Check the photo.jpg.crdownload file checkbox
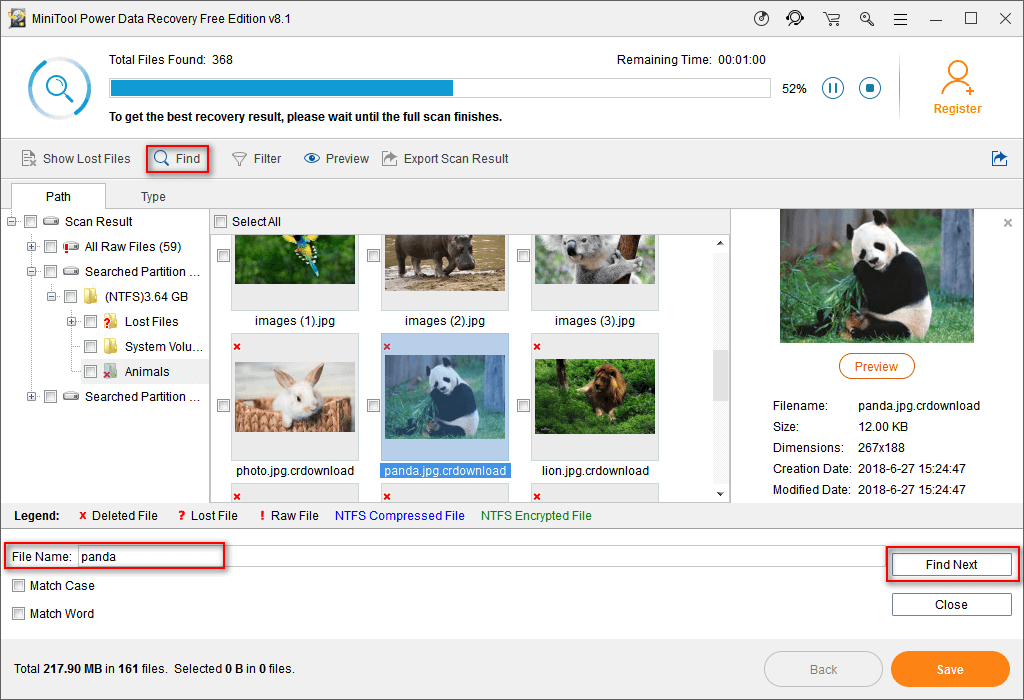The height and width of the screenshot is (700, 1024). pos(223,406)
